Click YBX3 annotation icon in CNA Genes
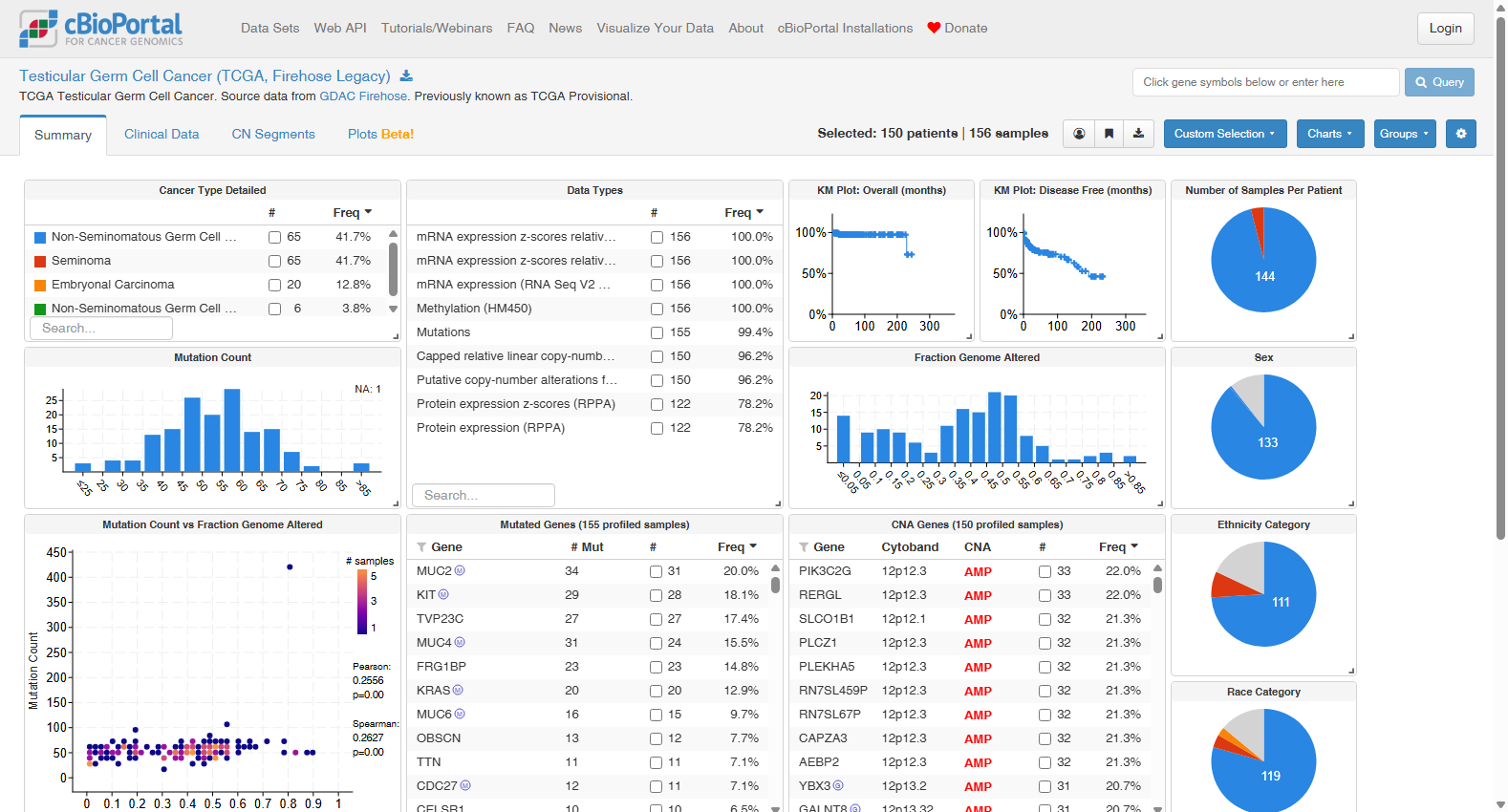The image size is (1508, 812). click(838, 786)
